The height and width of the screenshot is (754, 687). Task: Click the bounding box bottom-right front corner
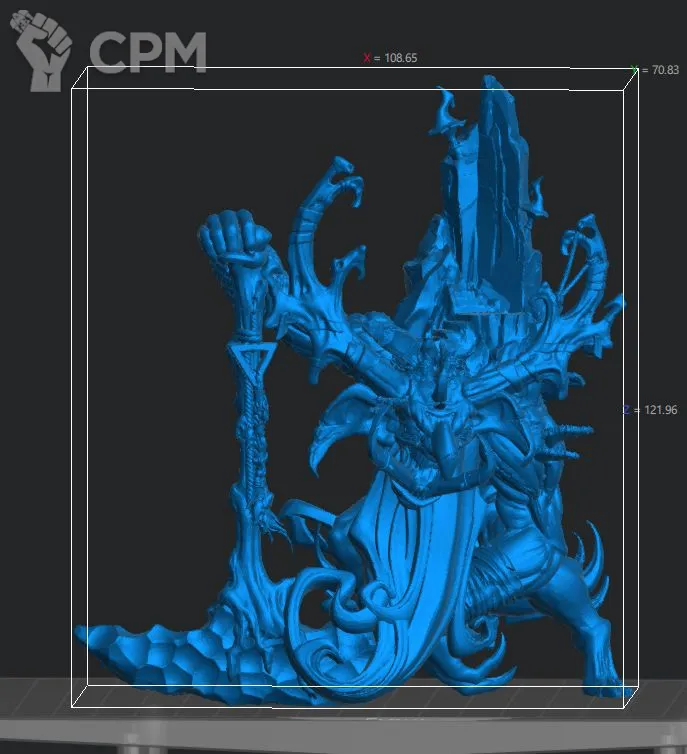pos(620,708)
